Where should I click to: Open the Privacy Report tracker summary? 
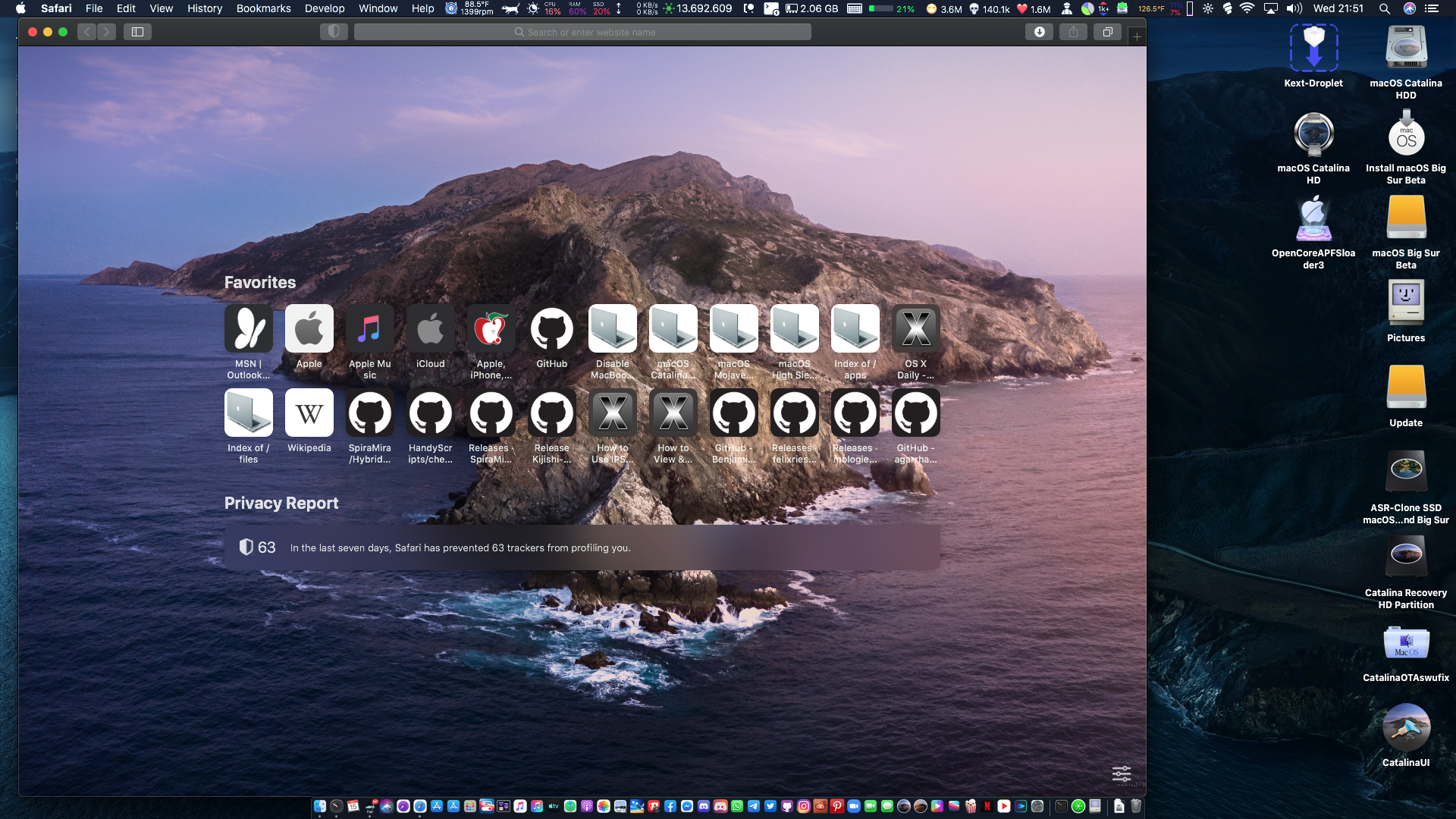point(582,548)
